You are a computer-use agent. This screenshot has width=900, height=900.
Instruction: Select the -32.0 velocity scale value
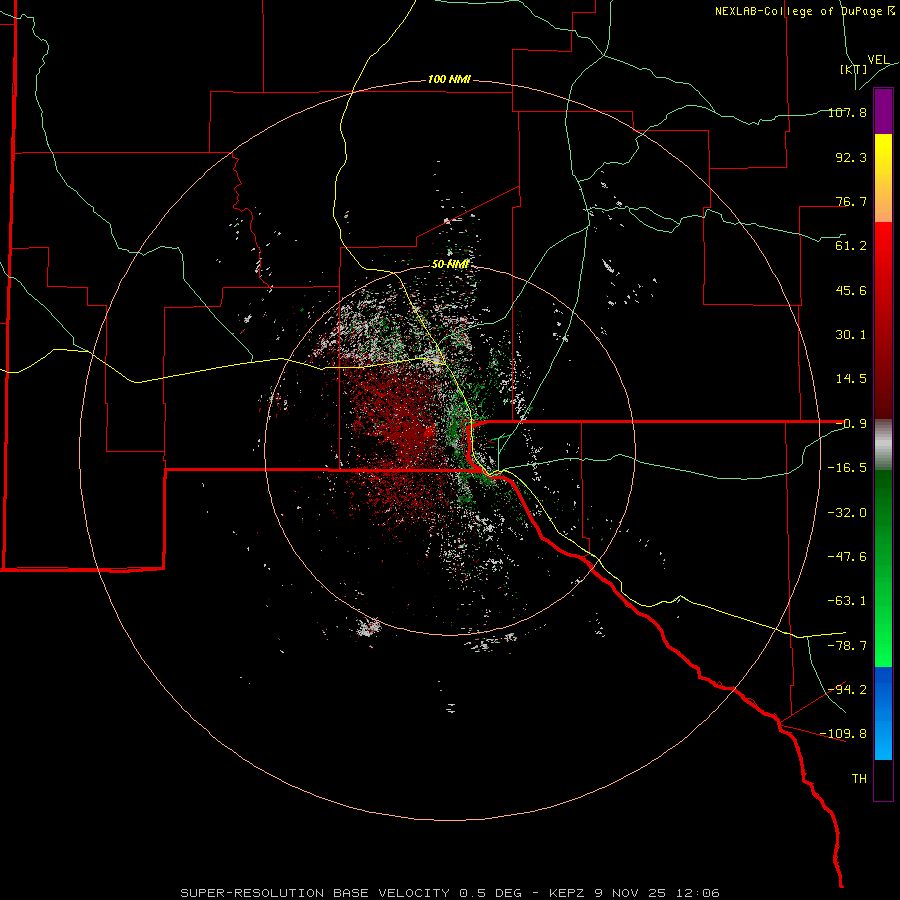pyautogui.click(x=847, y=513)
